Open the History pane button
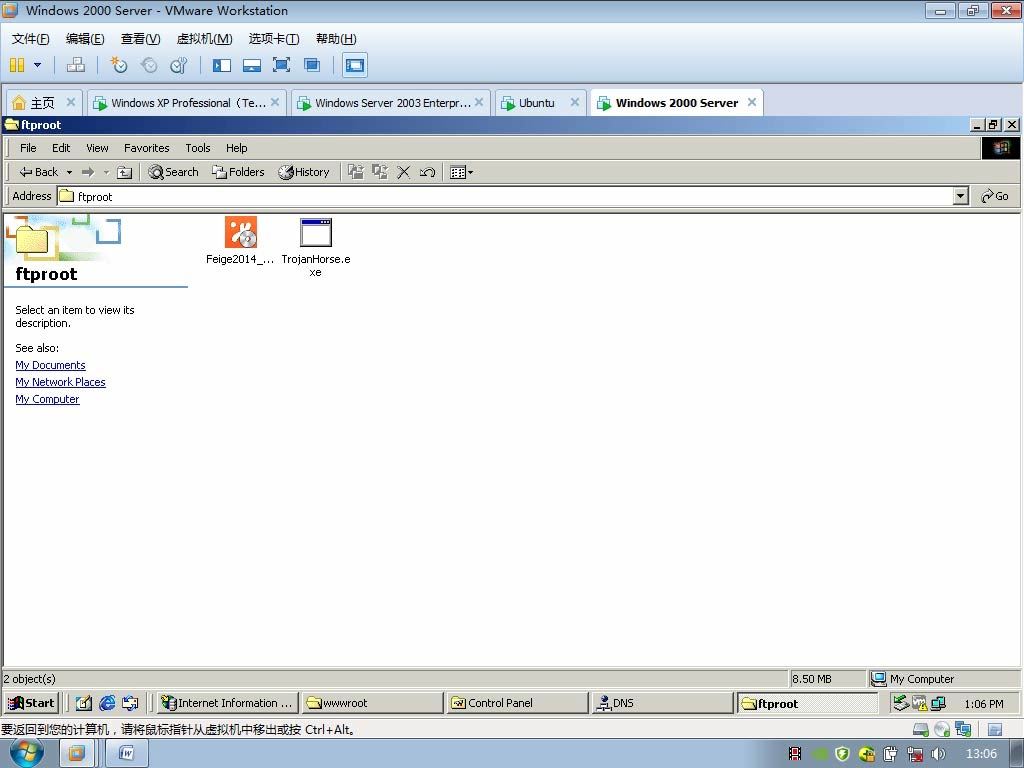1024x768 pixels. pos(304,172)
